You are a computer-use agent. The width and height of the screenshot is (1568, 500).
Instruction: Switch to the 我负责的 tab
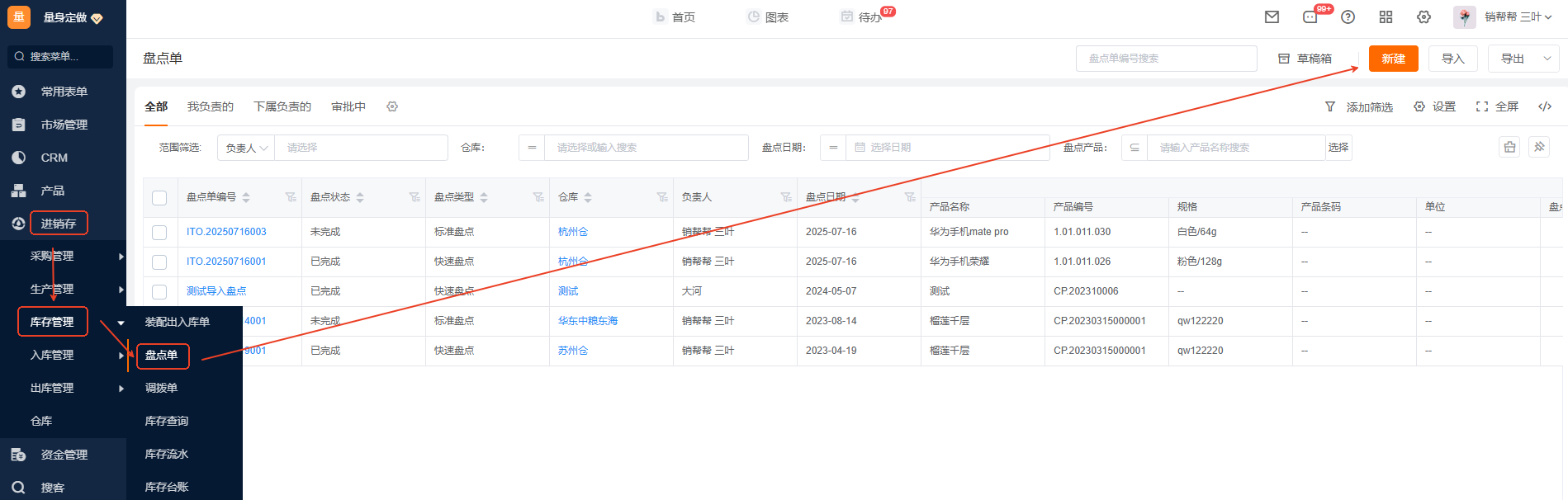211,106
